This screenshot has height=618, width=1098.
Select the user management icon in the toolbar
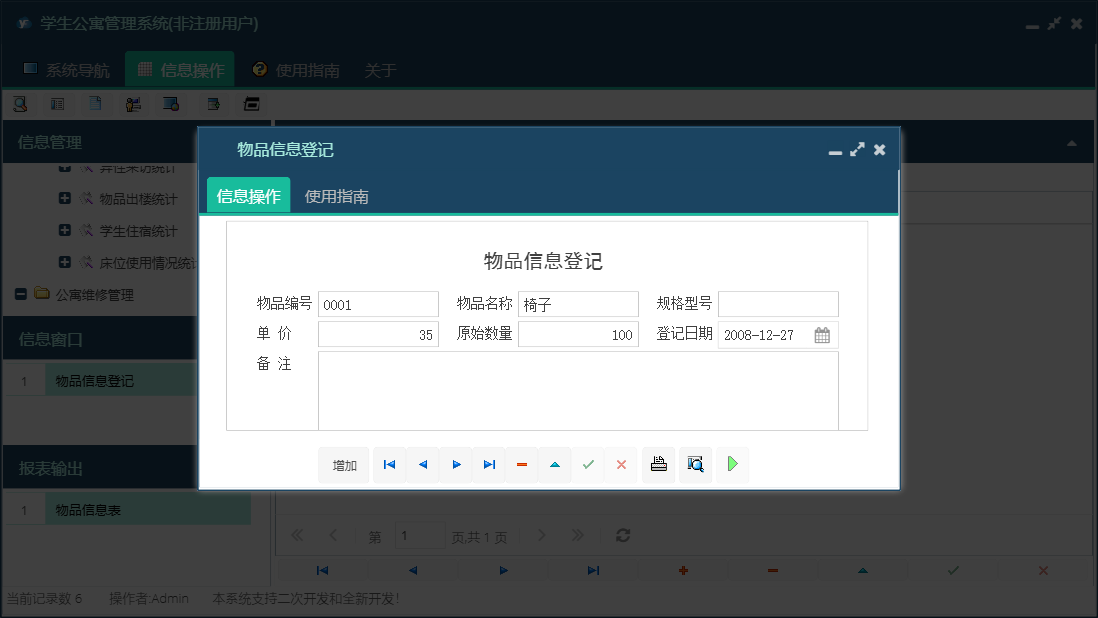133,103
